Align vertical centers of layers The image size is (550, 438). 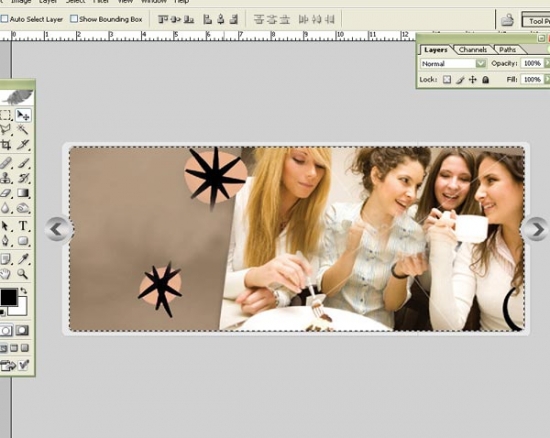point(176,19)
